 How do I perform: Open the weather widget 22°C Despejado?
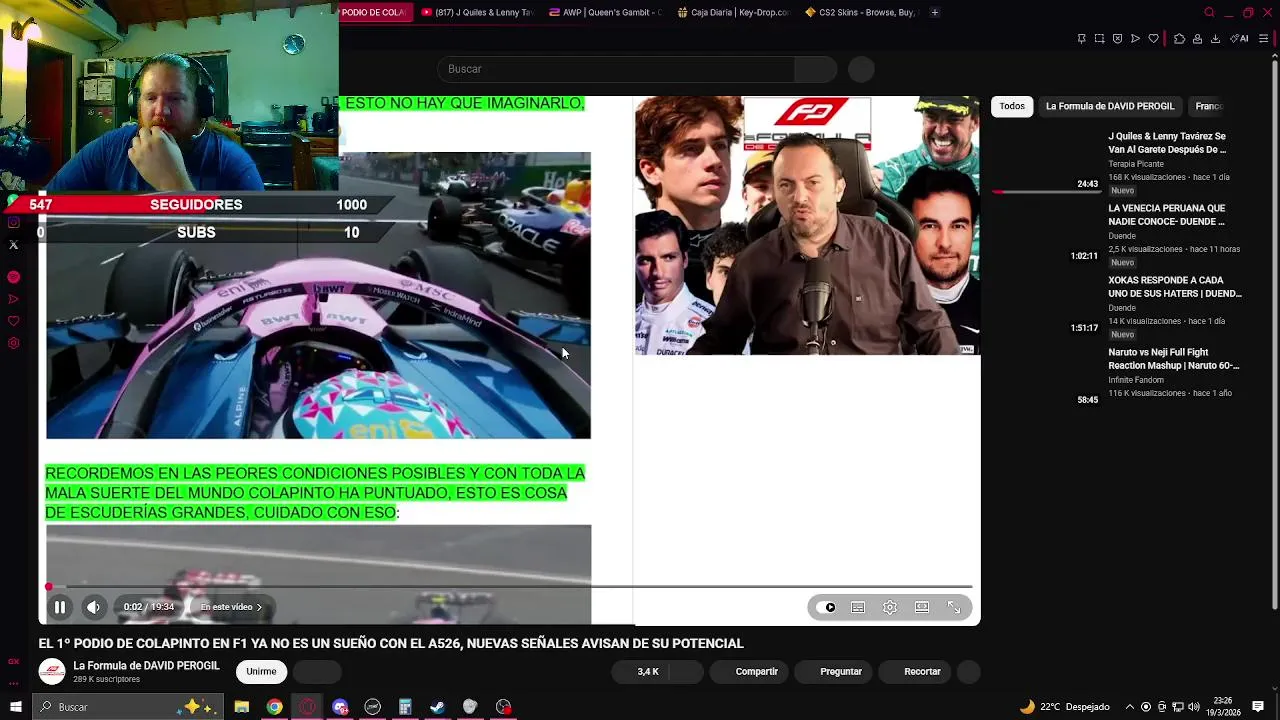pyautogui.click(x=1064, y=707)
